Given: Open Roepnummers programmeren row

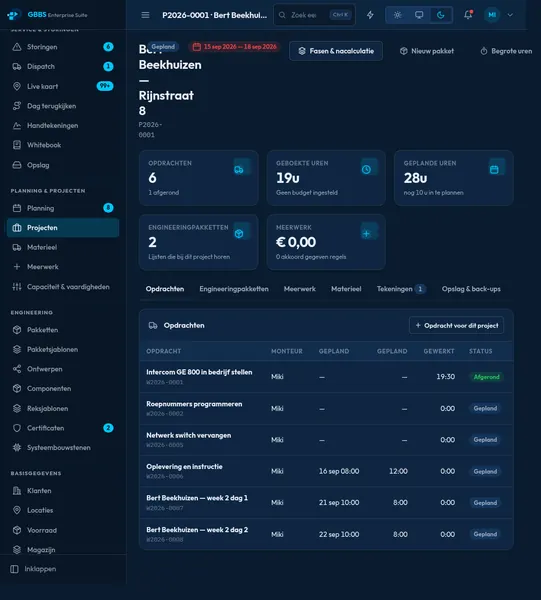Looking at the screenshot, I should pyautogui.click(x=326, y=408).
